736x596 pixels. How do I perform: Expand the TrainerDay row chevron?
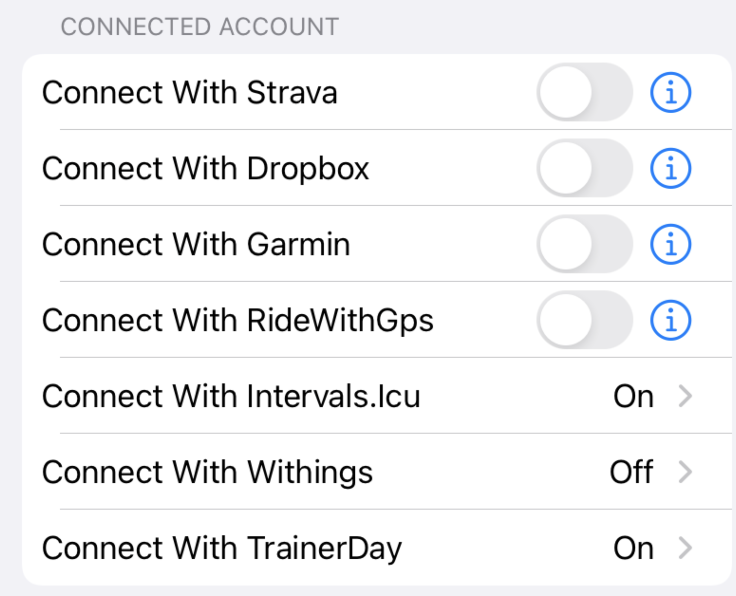[x=685, y=548]
